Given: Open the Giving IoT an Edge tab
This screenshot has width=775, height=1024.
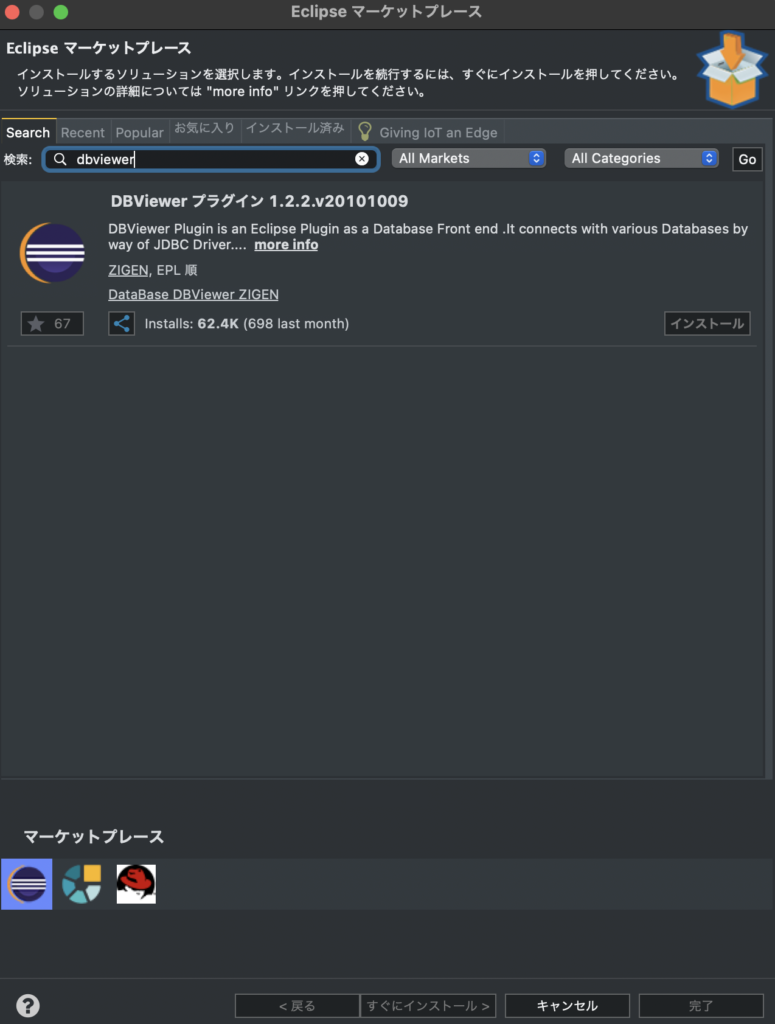Looking at the screenshot, I should point(429,132).
